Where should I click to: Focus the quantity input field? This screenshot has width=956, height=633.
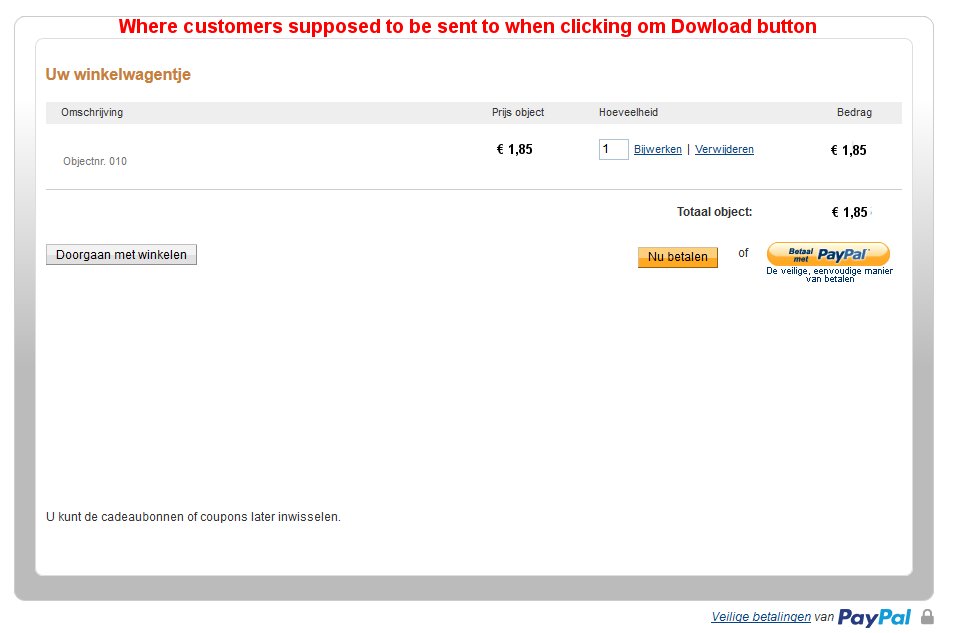pos(613,149)
